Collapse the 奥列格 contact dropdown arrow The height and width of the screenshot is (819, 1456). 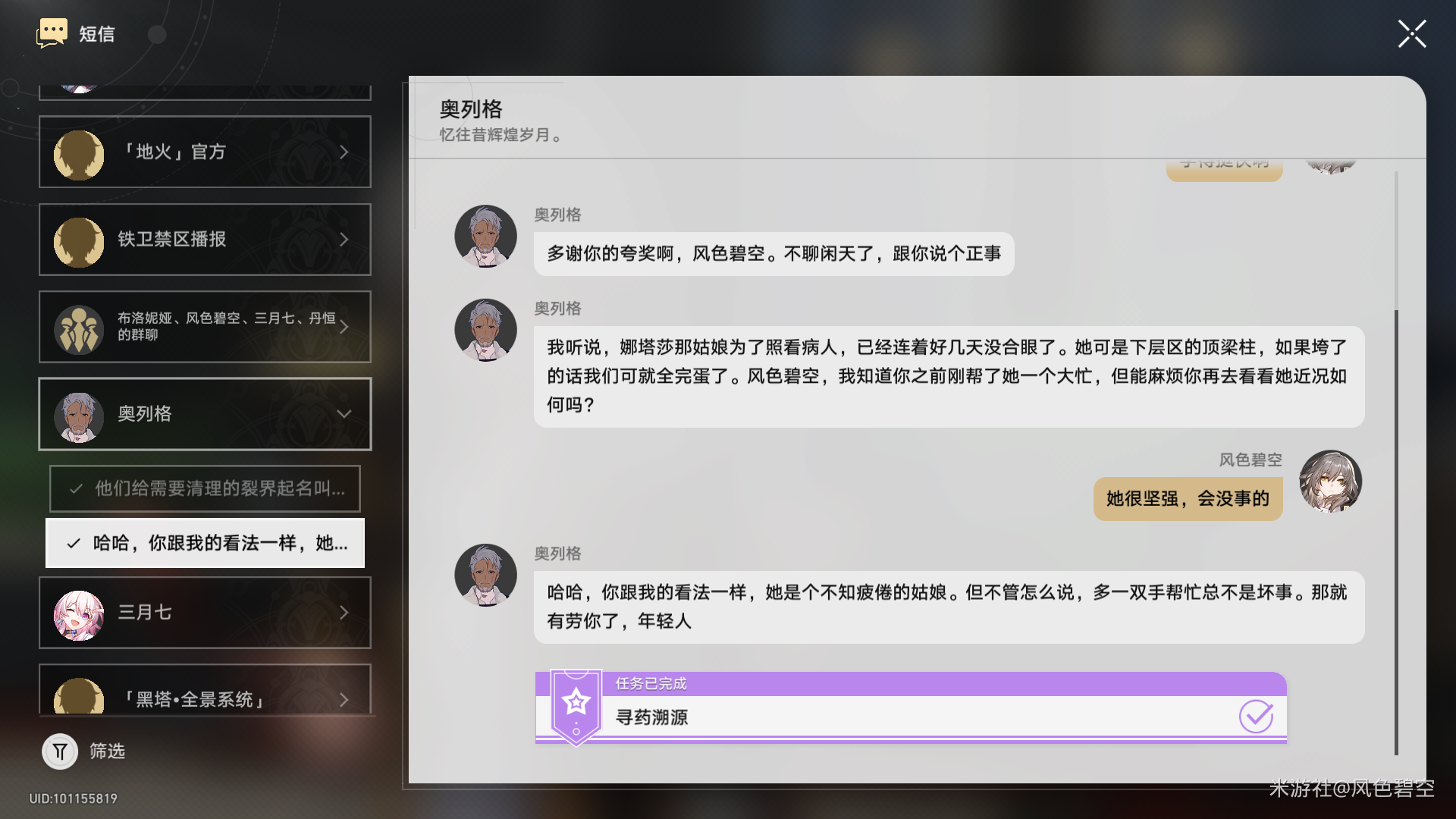pos(344,414)
